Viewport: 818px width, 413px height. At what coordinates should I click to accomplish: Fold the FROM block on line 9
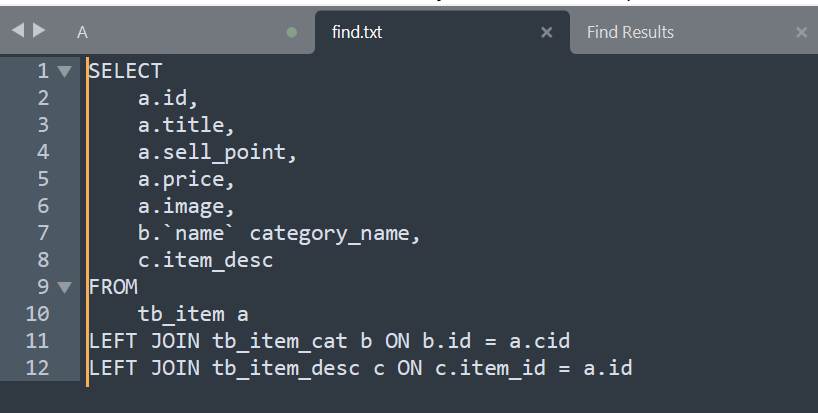[64, 287]
